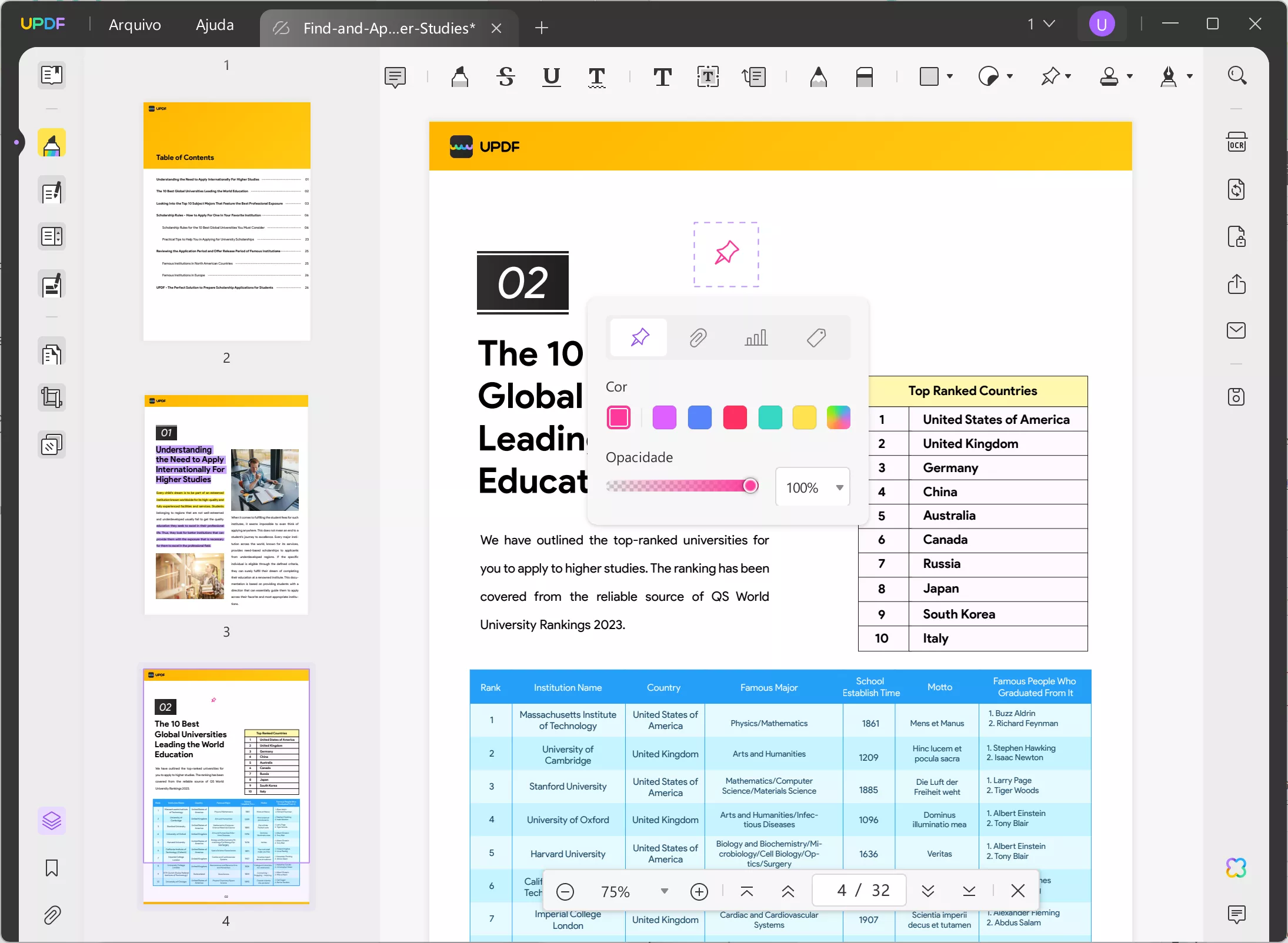Open the Layers panel icon
The width and height of the screenshot is (1288, 943).
(x=52, y=820)
